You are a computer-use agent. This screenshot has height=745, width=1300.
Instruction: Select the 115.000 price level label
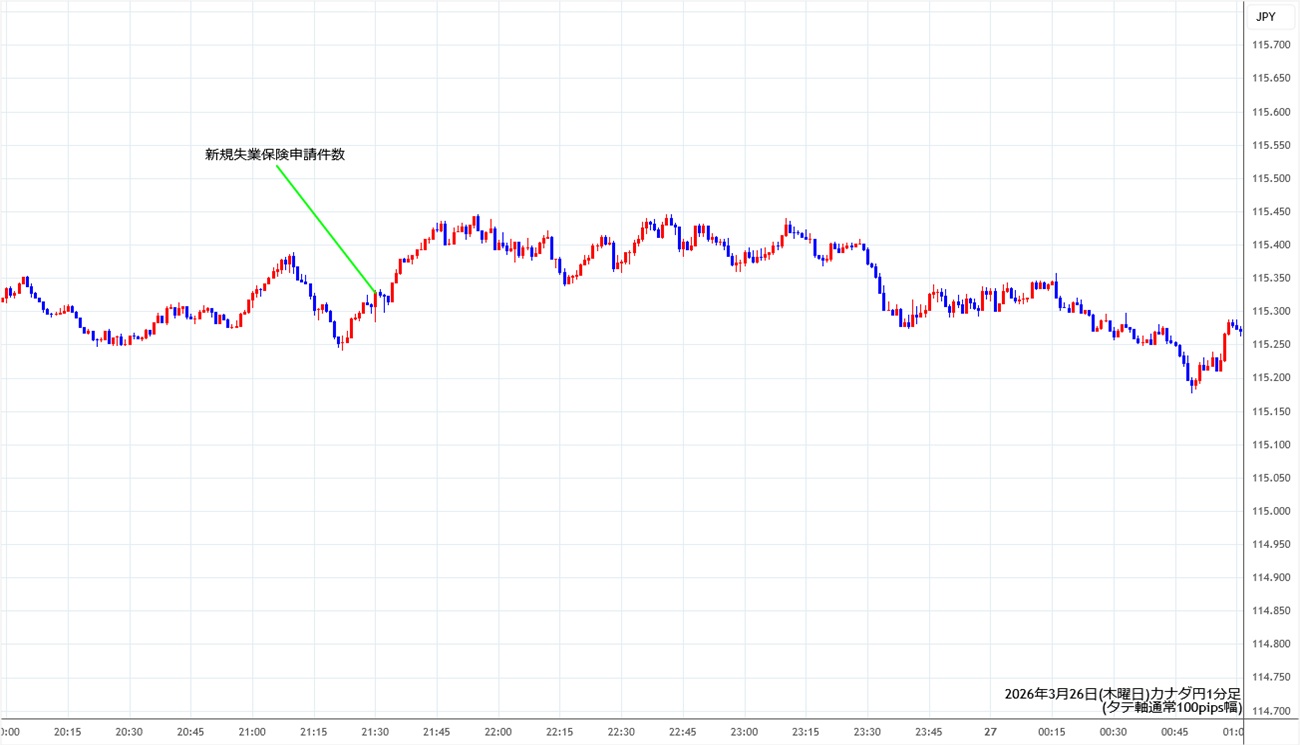[x=1270, y=511]
